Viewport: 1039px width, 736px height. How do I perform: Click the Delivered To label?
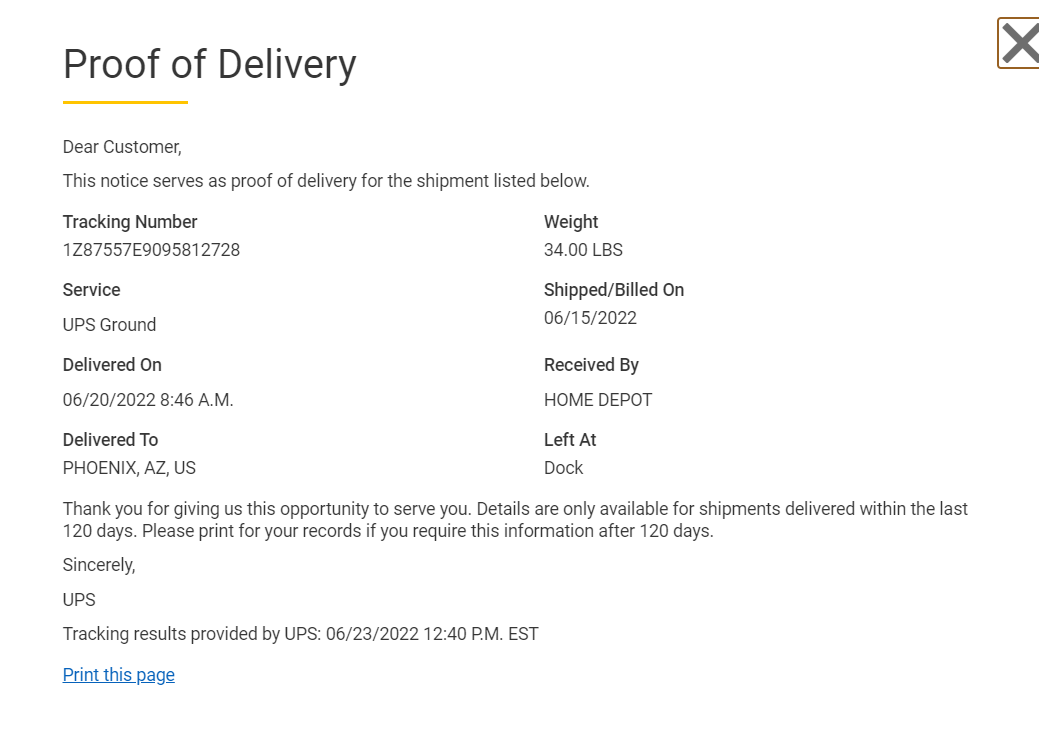click(110, 440)
